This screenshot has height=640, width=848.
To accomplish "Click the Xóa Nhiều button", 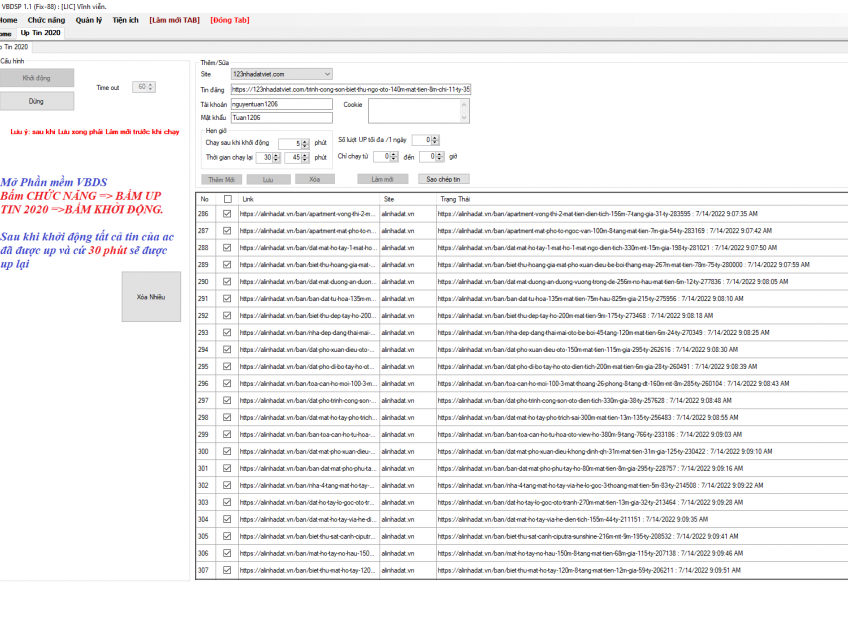I will click(151, 297).
